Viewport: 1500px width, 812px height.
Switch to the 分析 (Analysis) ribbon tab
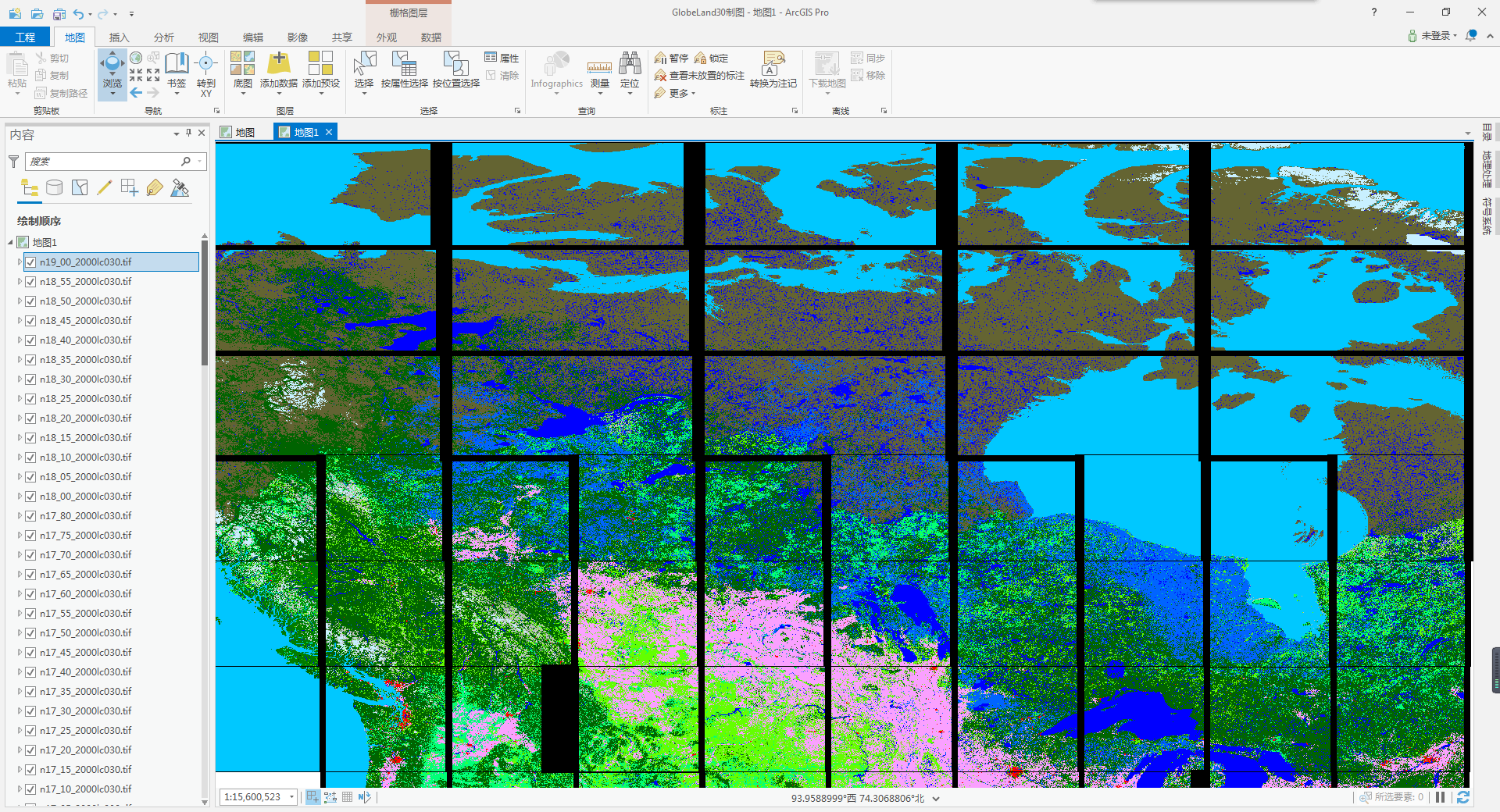[163, 37]
